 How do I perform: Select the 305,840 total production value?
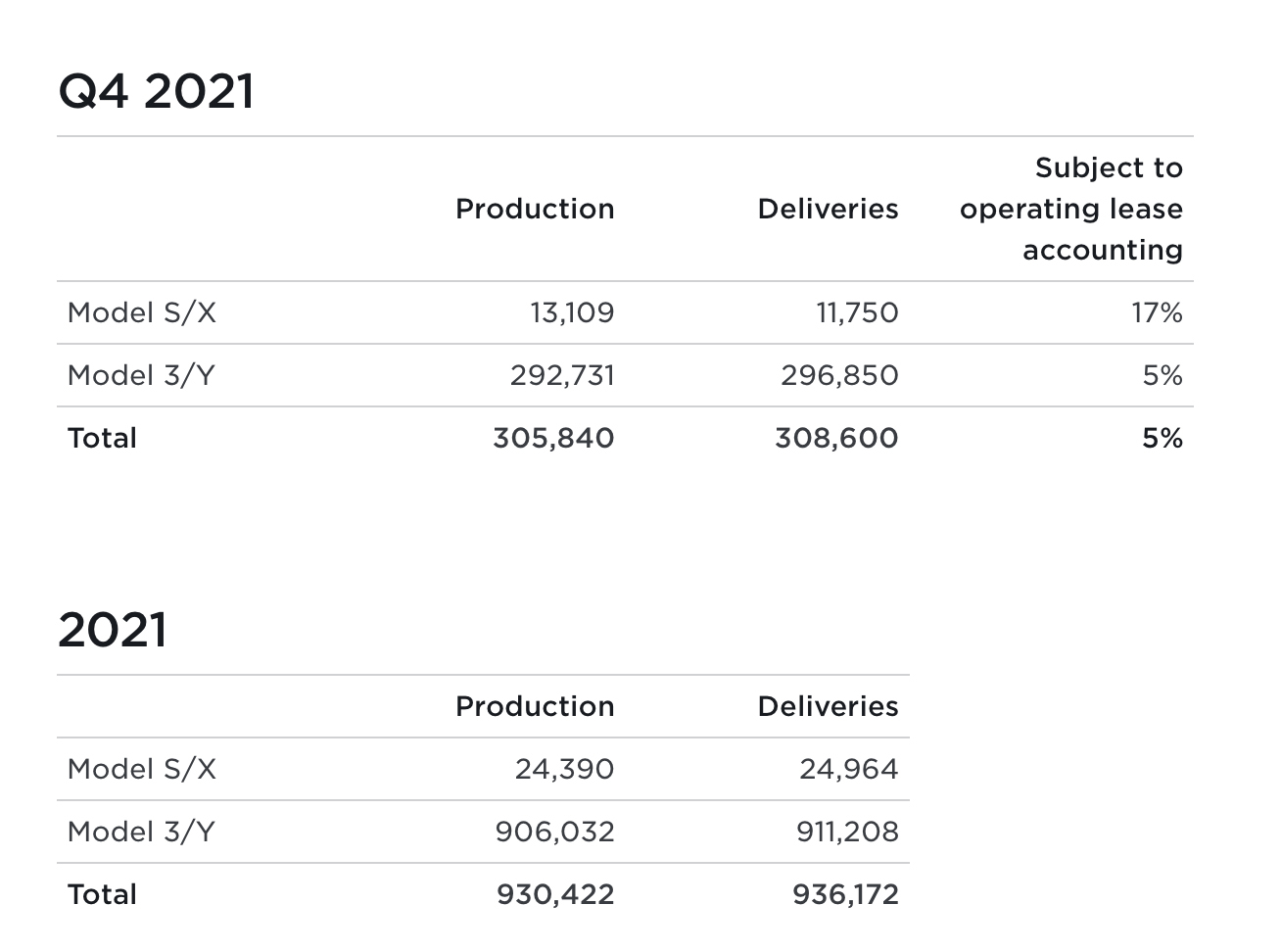(x=553, y=438)
